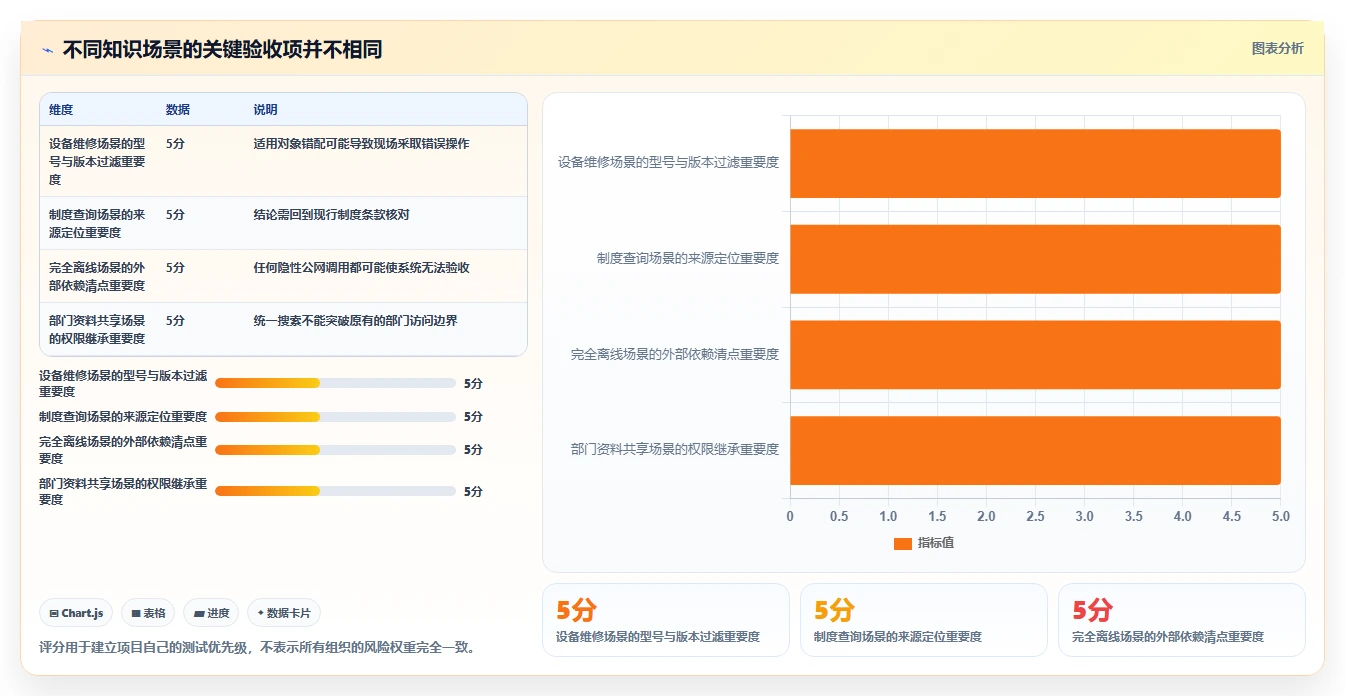Click the 图表分析 label in header
The width and height of the screenshot is (1345, 696).
coord(1277,48)
